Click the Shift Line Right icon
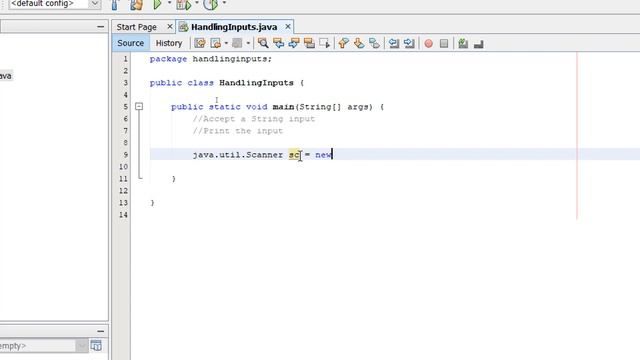 click(x=409, y=43)
